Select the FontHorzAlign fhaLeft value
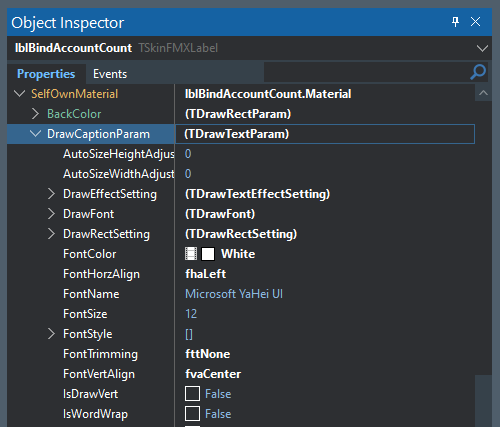500x427 pixels. [206, 274]
